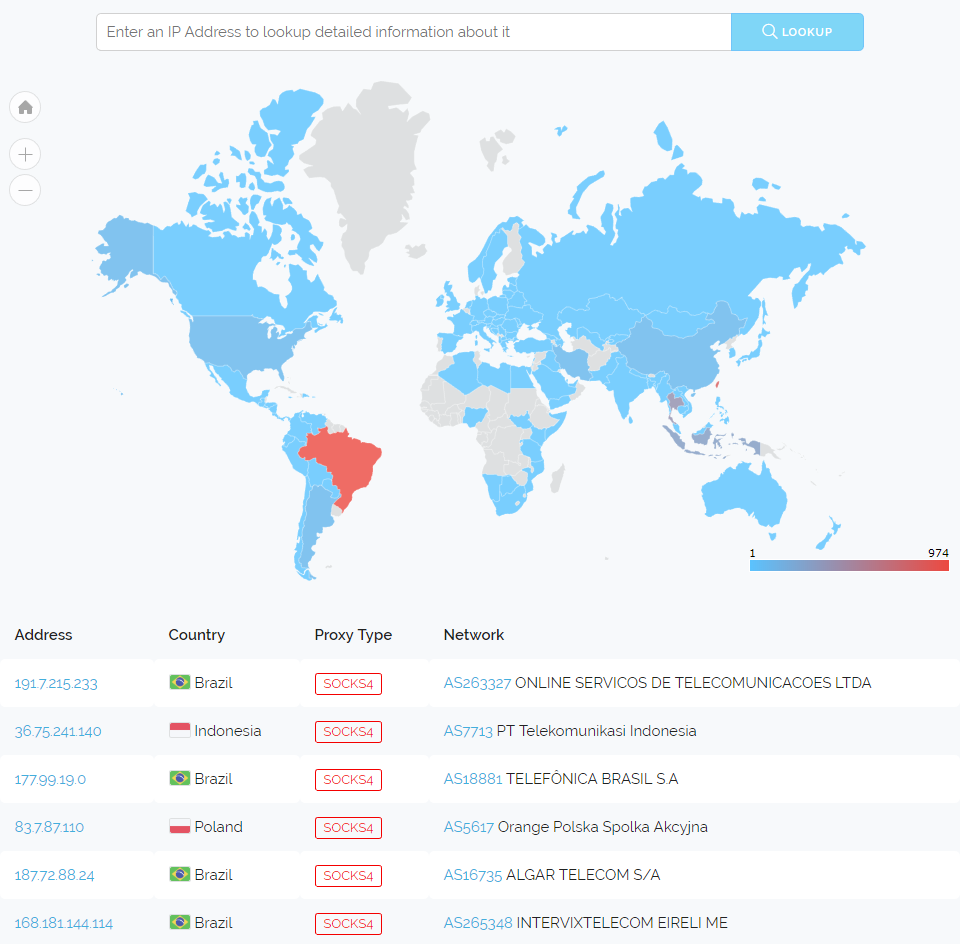Open IP address 187.72.88.24
Screen dimensions: 960x944
[x=55, y=875]
